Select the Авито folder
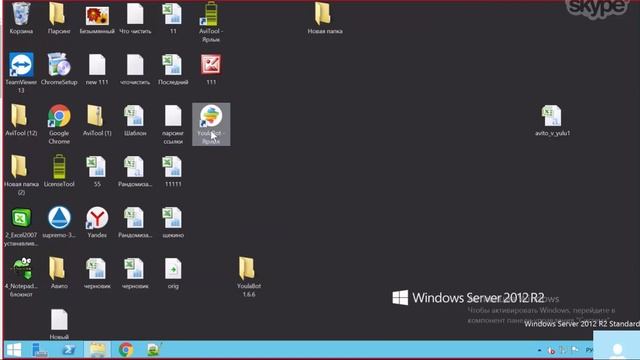Screen dimensions: 640x360 (x=59, y=273)
